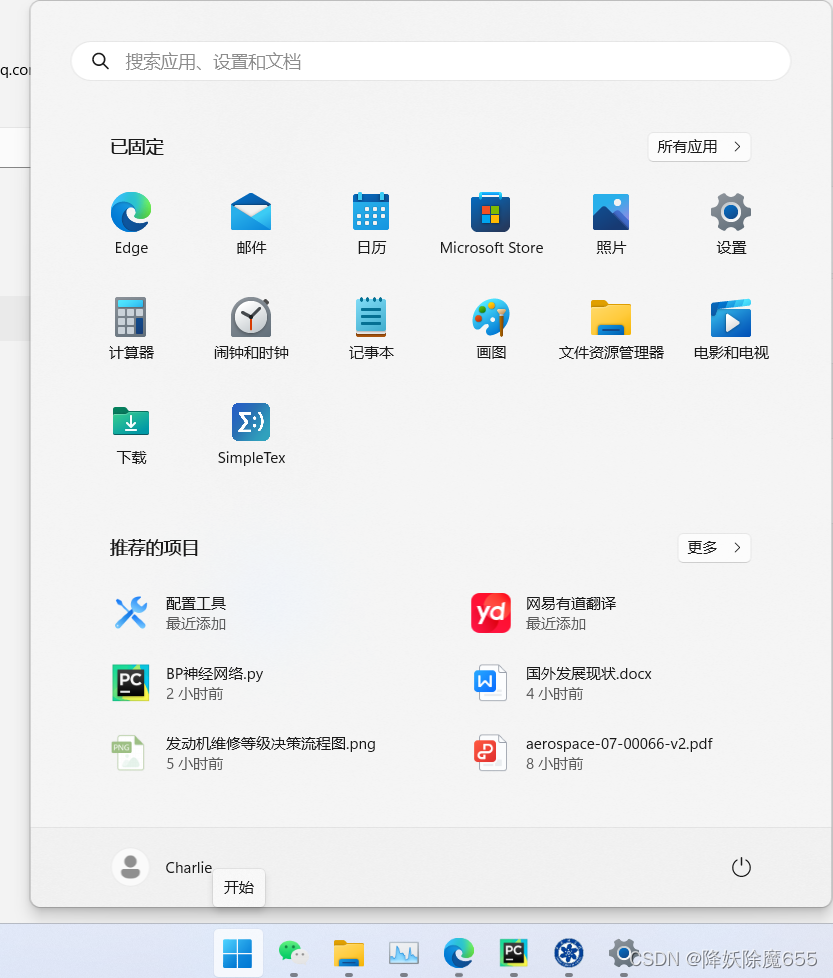Launch Microsoft Store from pinned apps
This screenshot has height=978, width=833.
(x=491, y=223)
